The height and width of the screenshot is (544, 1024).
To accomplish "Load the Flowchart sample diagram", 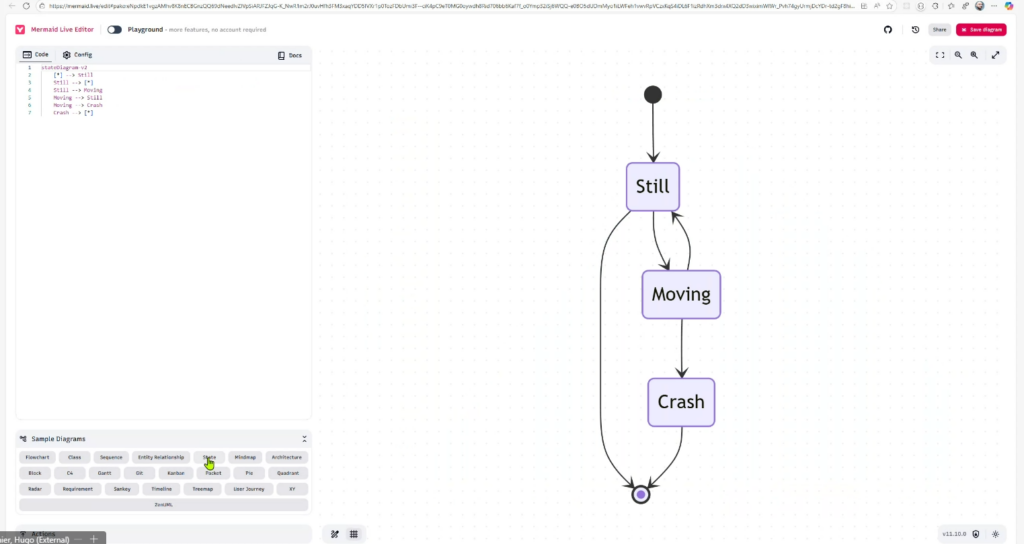I will point(37,457).
